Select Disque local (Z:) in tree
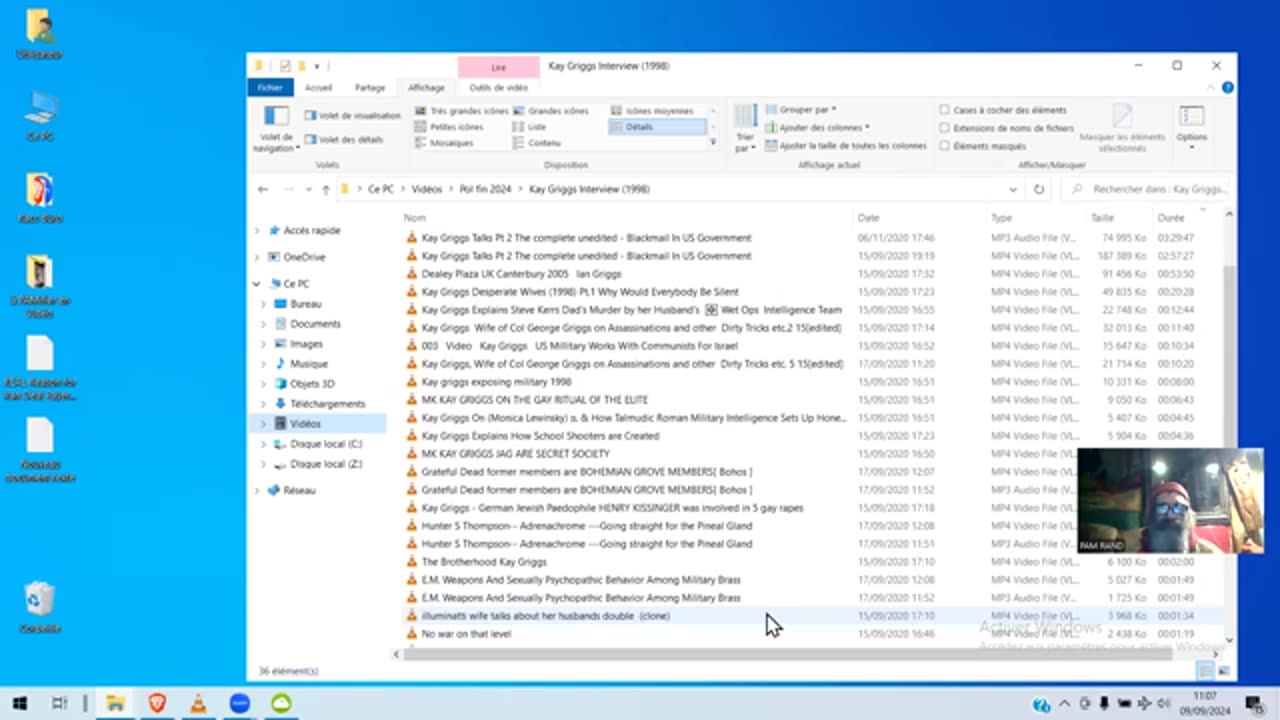Screen dimensions: 1280x720 pyautogui.click(x=325, y=464)
